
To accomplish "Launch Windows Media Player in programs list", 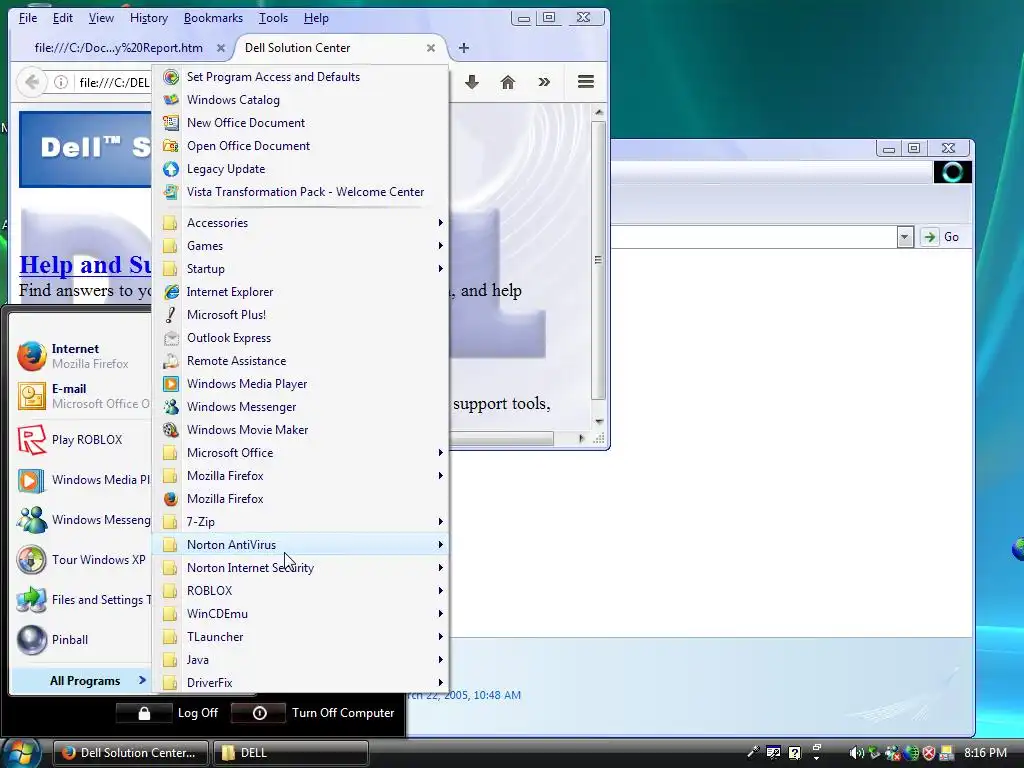I will (x=300, y=384).
